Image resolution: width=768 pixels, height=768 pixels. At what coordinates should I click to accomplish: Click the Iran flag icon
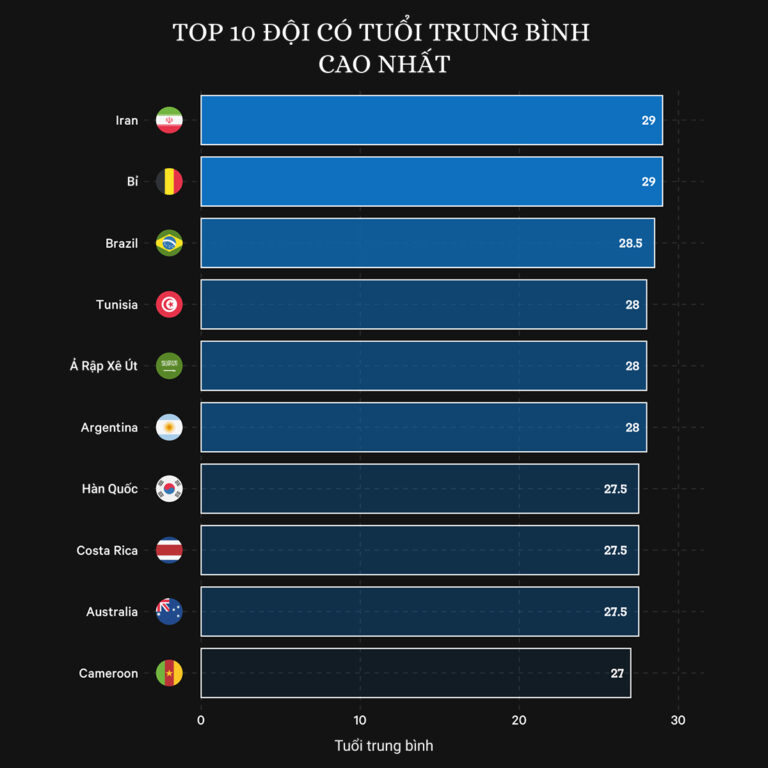(x=169, y=120)
